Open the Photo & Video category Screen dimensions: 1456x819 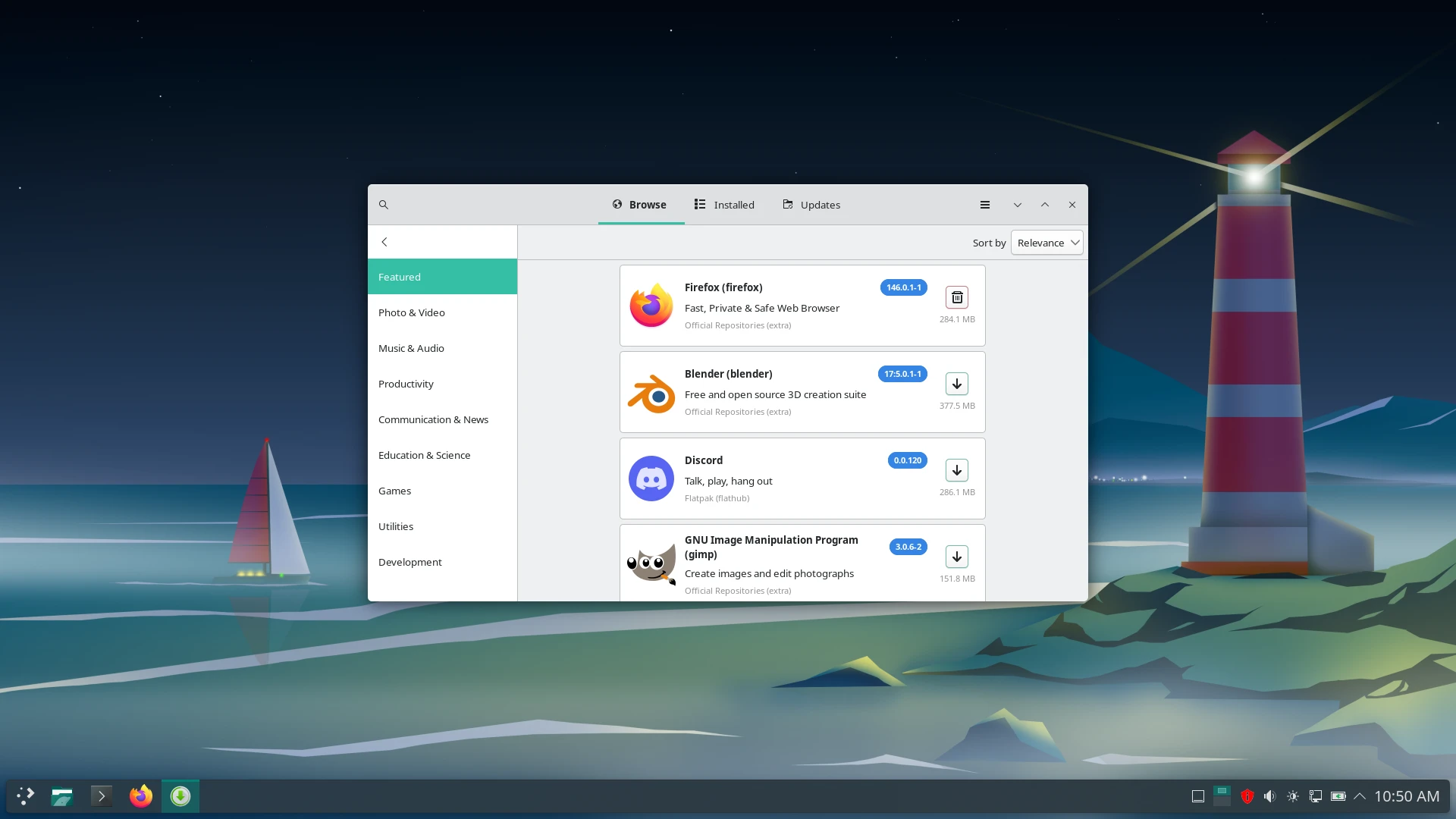click(x=411, y=312)
